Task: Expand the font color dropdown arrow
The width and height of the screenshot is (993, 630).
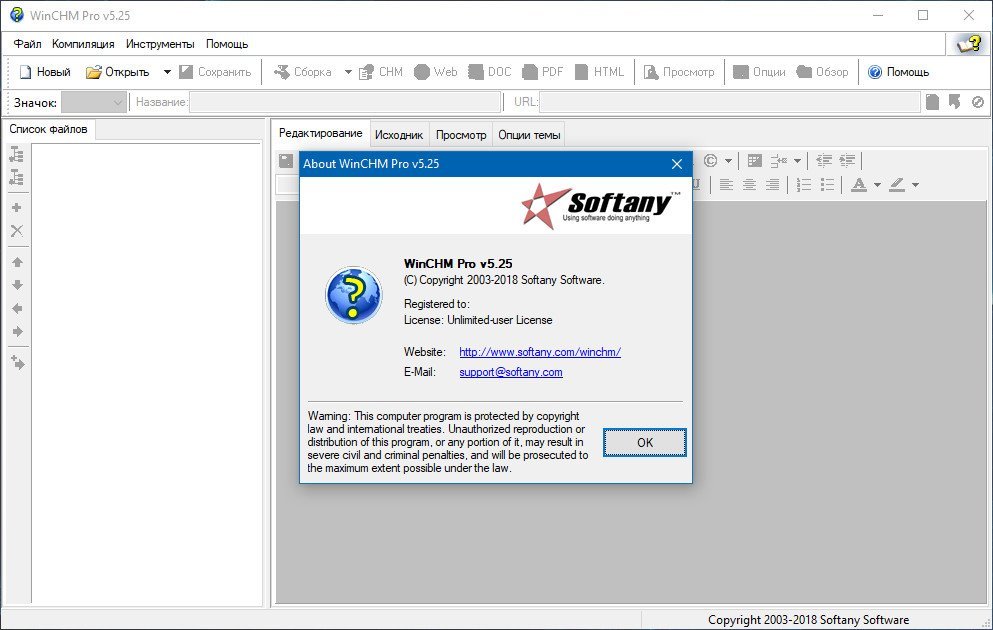Action: tap(877, 185)
